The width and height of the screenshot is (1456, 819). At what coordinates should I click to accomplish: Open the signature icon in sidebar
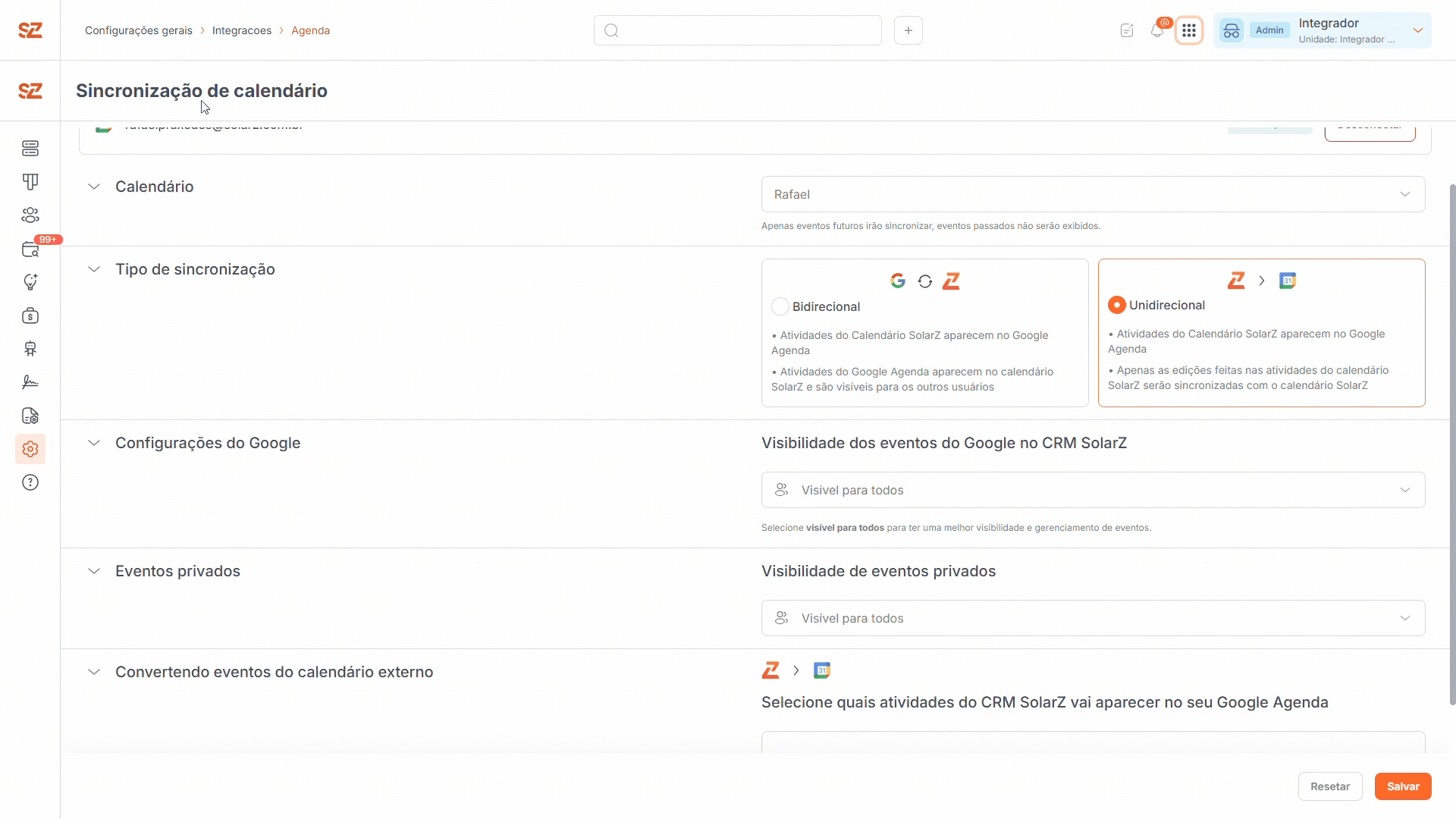click(x=30, y=382)
